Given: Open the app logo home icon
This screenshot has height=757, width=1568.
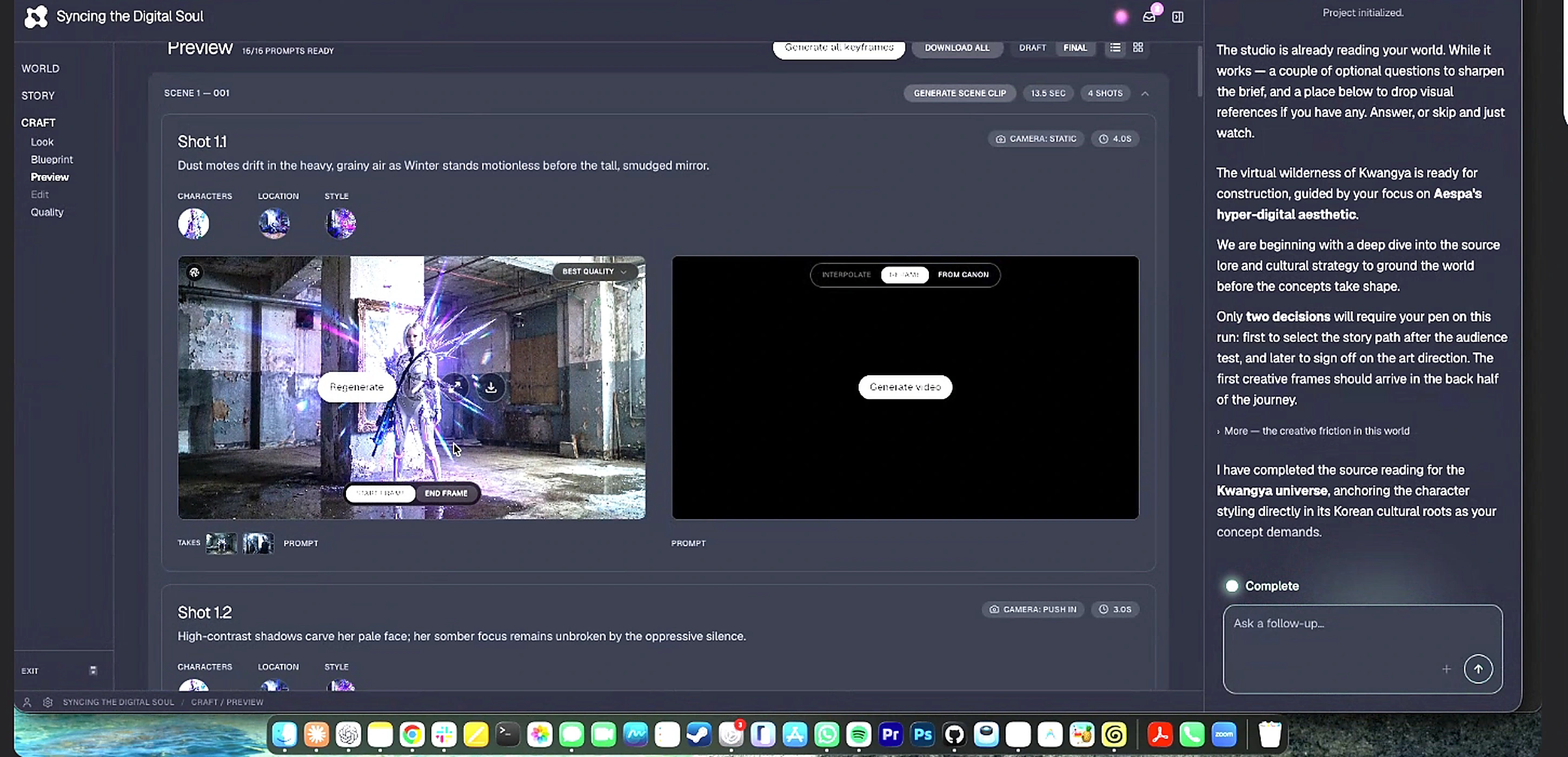Looking at the screenshot, I should [x=35, y=16].
